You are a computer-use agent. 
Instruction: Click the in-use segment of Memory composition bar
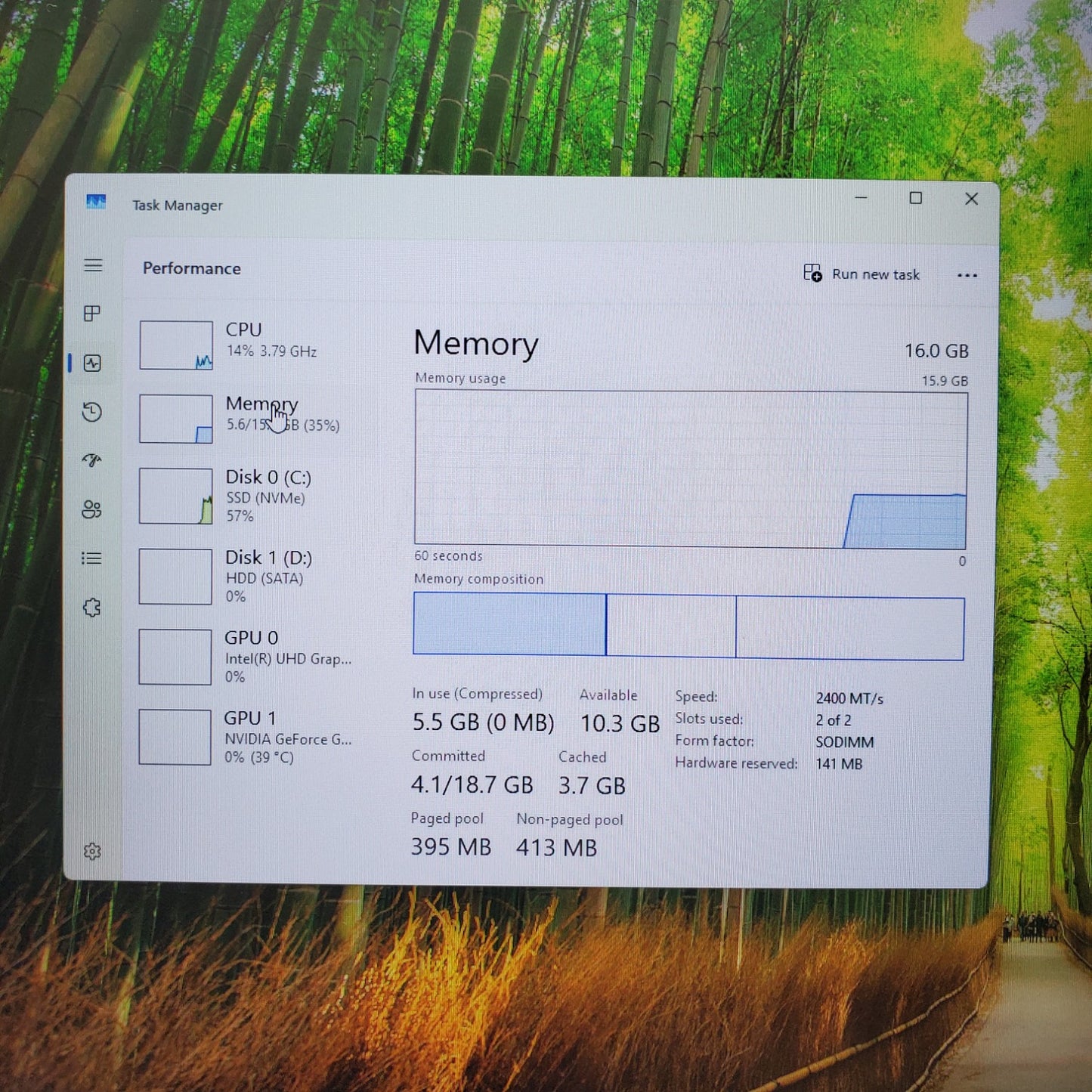click(509, 624)
